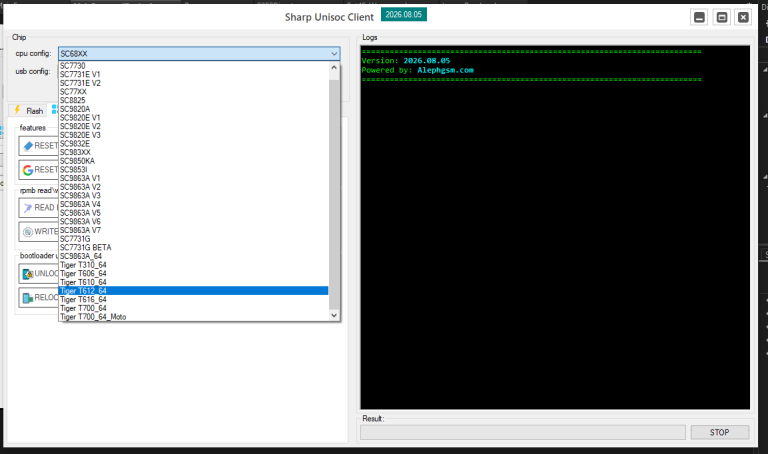Pick SC9820E V2 from the list
This screenshot has width=768, height=454.
pos(193,126)
